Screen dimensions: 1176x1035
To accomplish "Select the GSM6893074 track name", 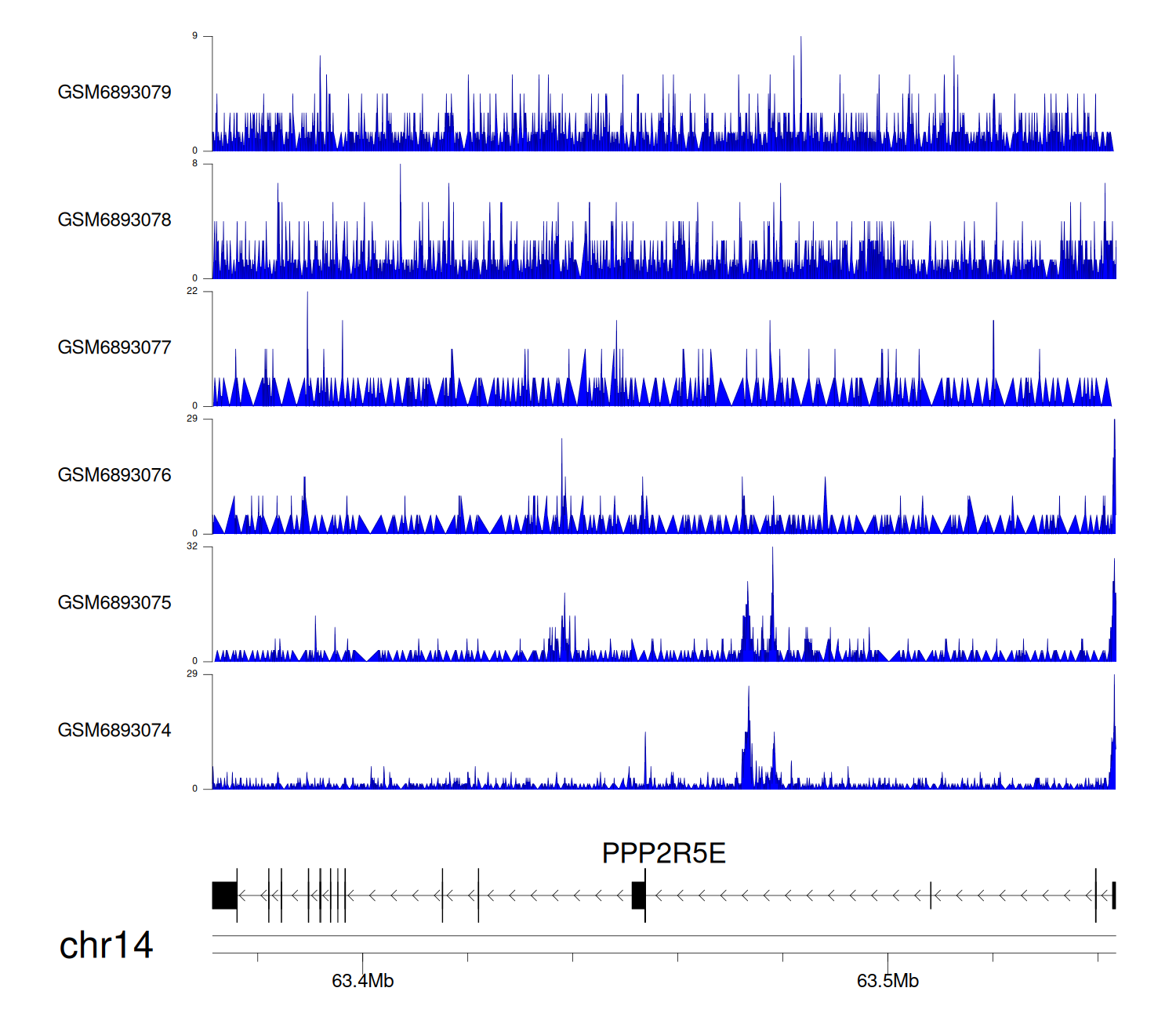I will pos(114,731).
